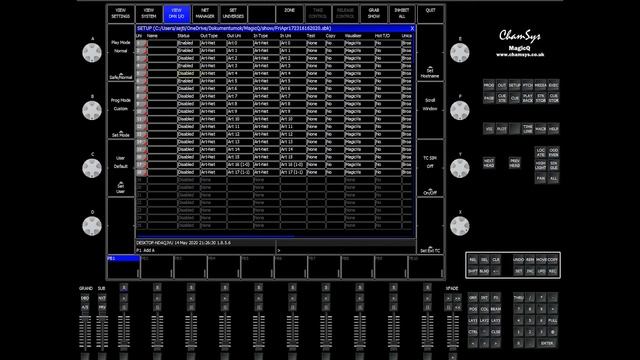Open In Type Art-Net for universe 1
The width and height of the screenshot is (640, 360).
(266, 43)
